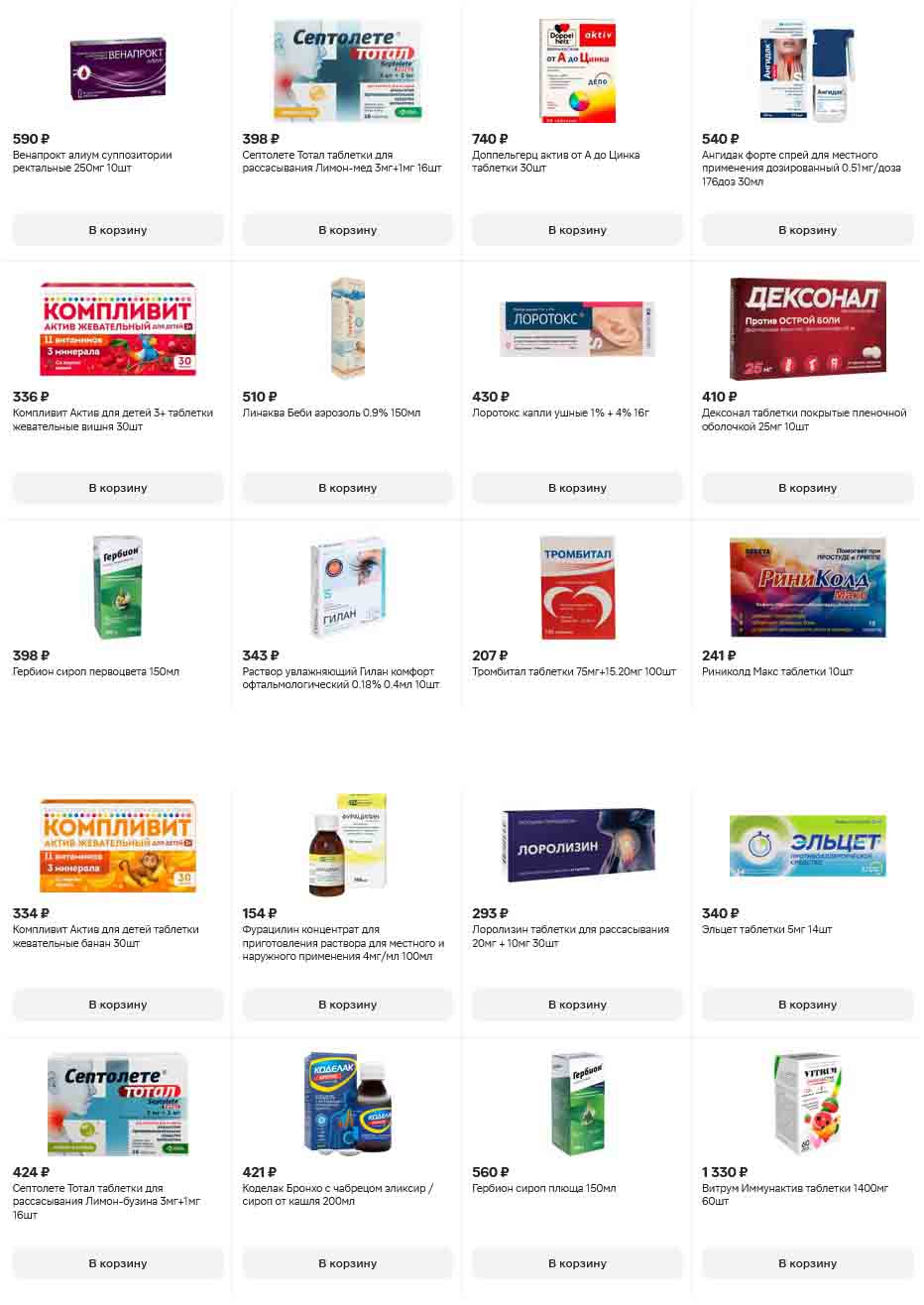
Task: Click Ангидак форте спрей product image
Action: coord(807,71)
